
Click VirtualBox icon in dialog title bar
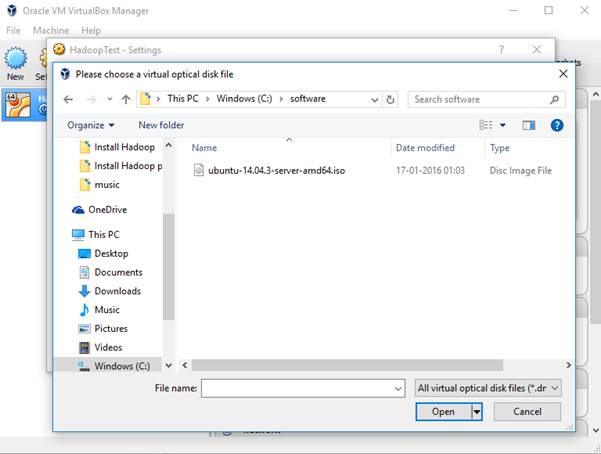(65, 74)
